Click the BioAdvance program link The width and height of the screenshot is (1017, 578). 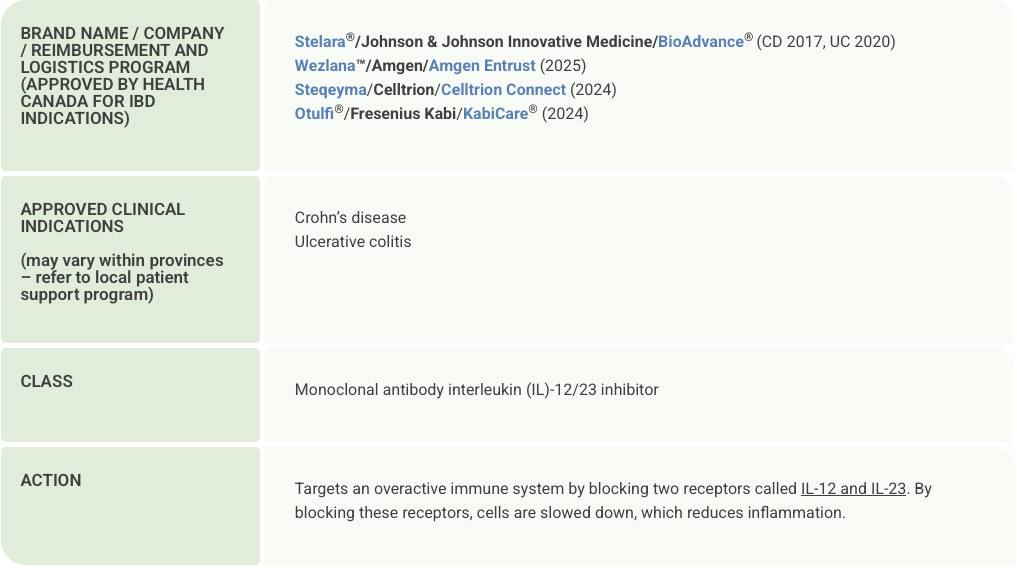[x=700, y=42]
